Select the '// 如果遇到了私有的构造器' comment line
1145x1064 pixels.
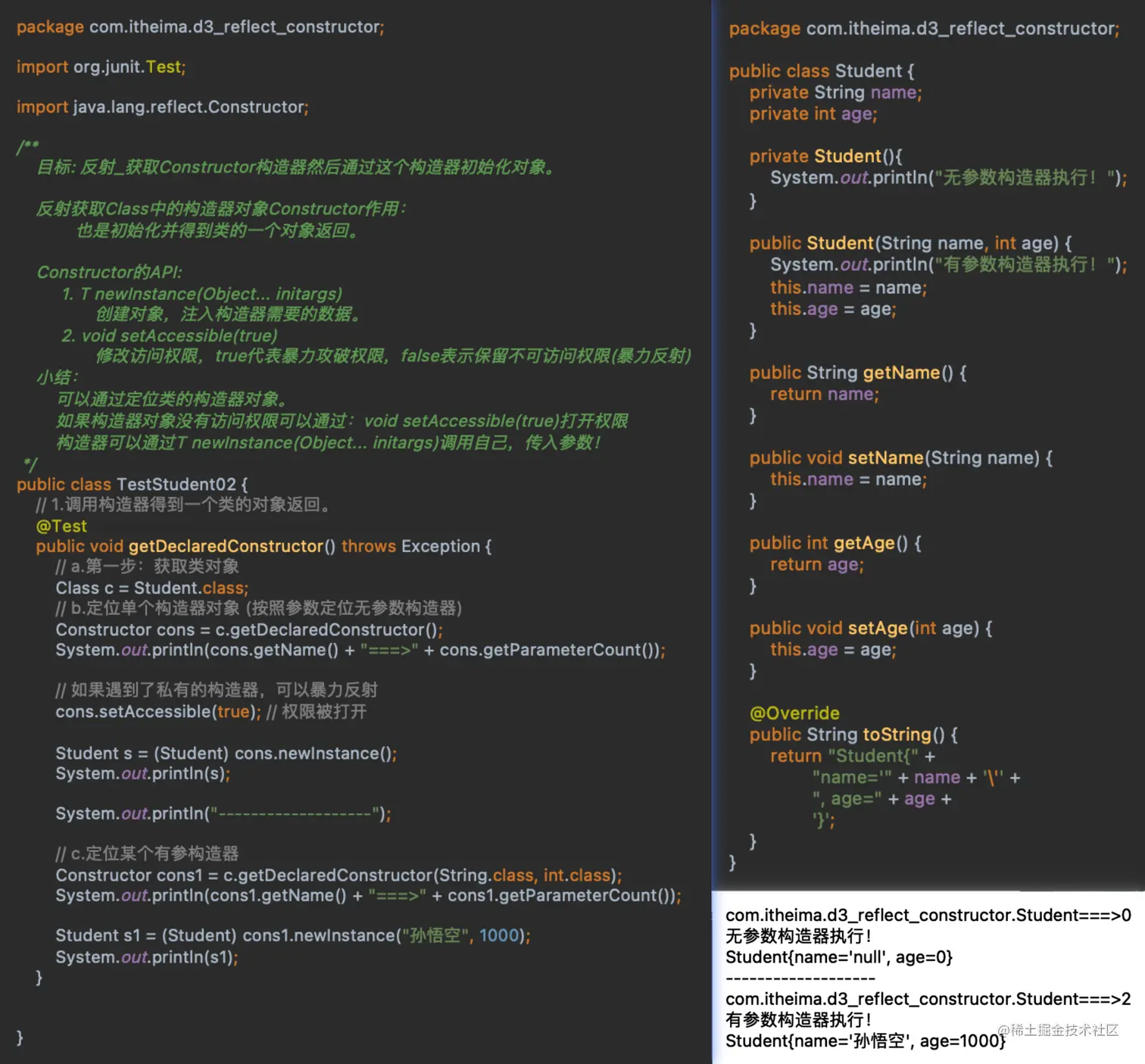[217, 690]
